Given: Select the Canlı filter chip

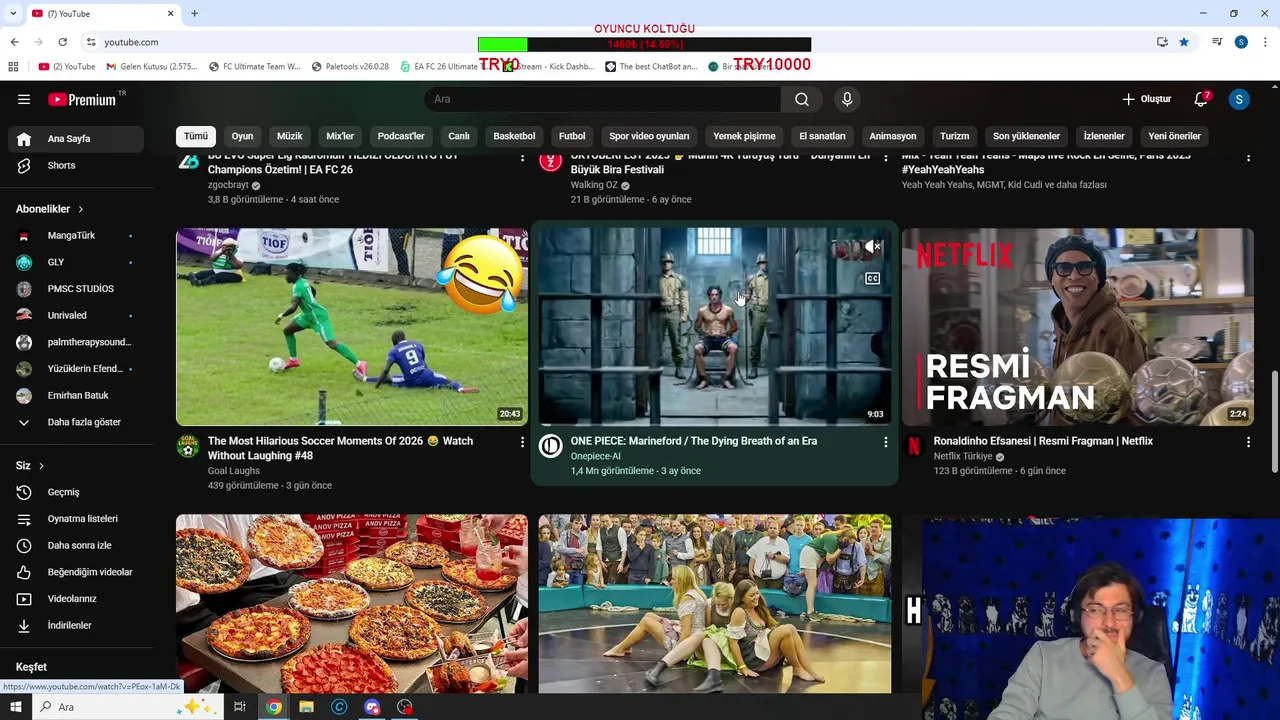Looking at the screenshot, I should (459, 136).
